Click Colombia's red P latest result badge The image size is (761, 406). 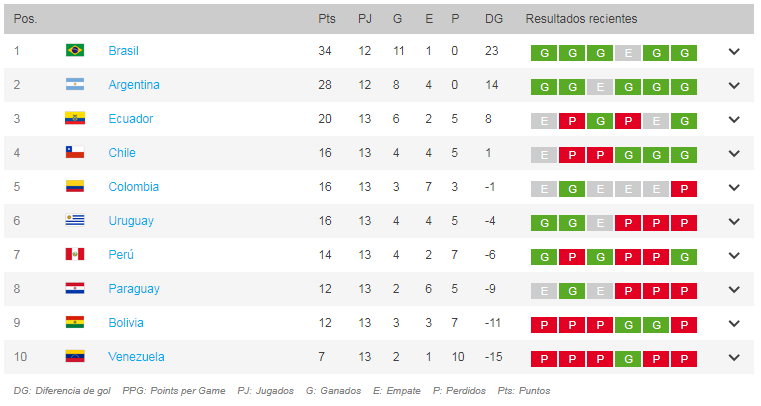(684, 188)
